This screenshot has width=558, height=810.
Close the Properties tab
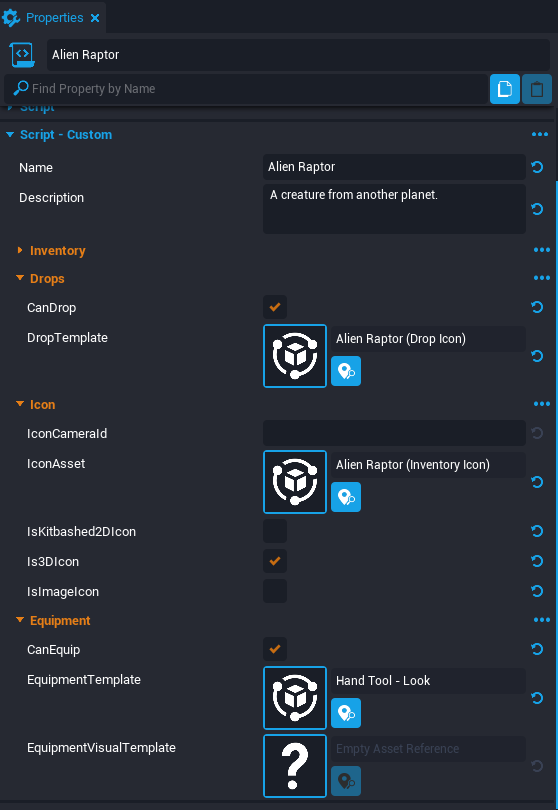point(95,18)
